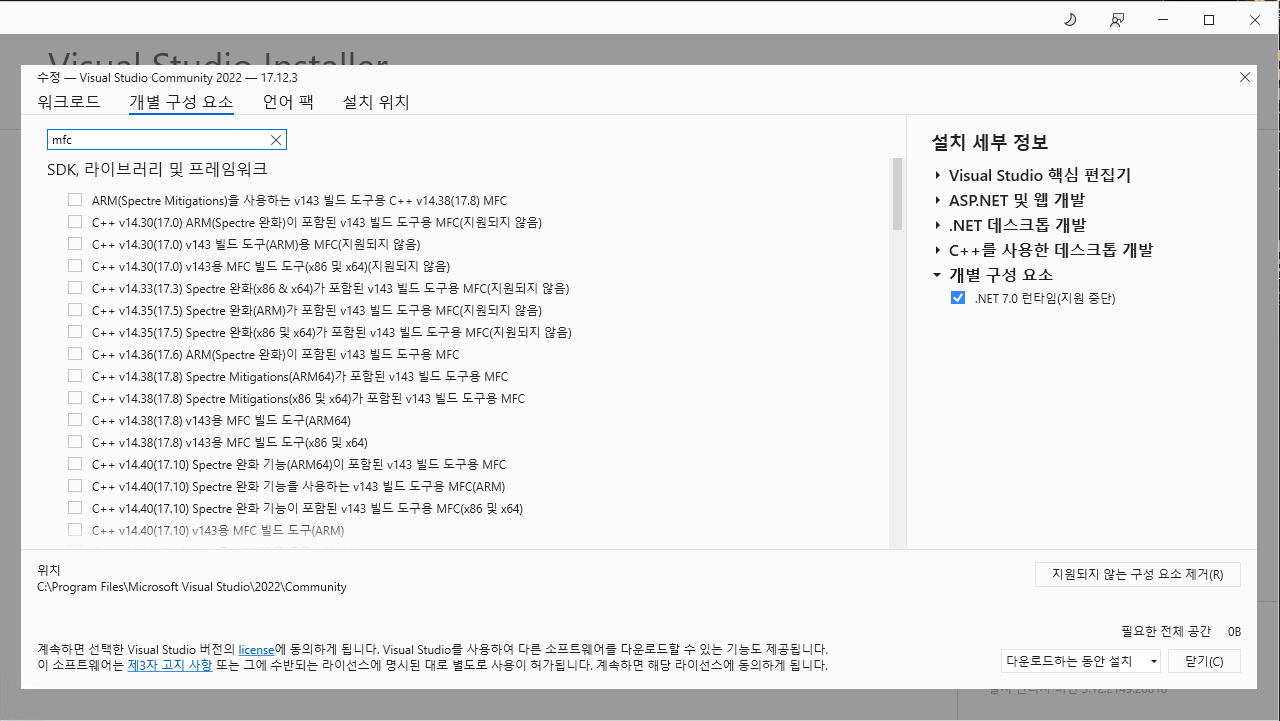Check C++ v14.35(17.5) Spectre 완화(ARM) MFC checkbox
1280x721 pixels.
point(75,310)
